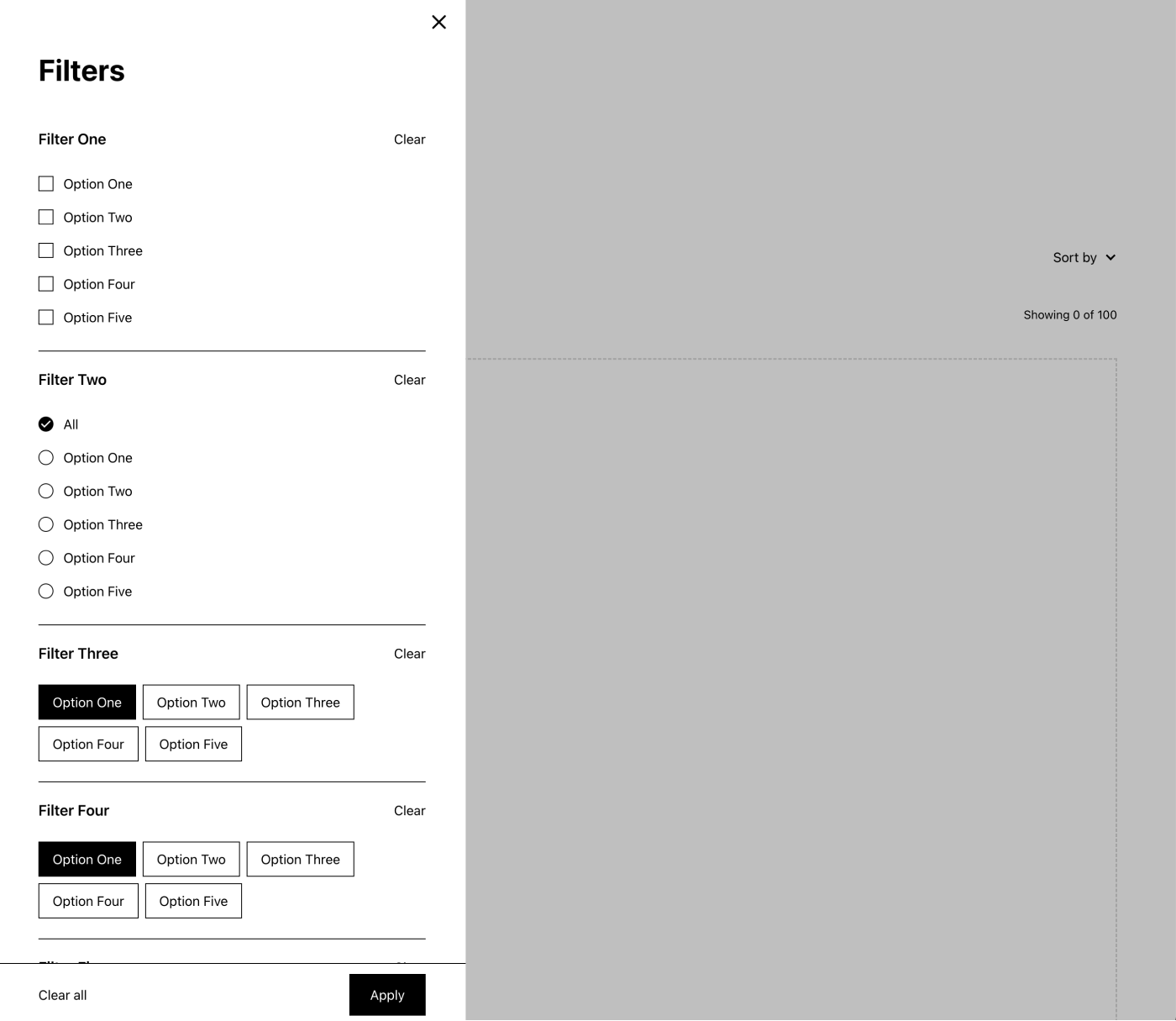Image resolution: width=1176 pixels, height=1021 pixels.
Task: Clear Filter Two selections
Action: tap(409, 380)
